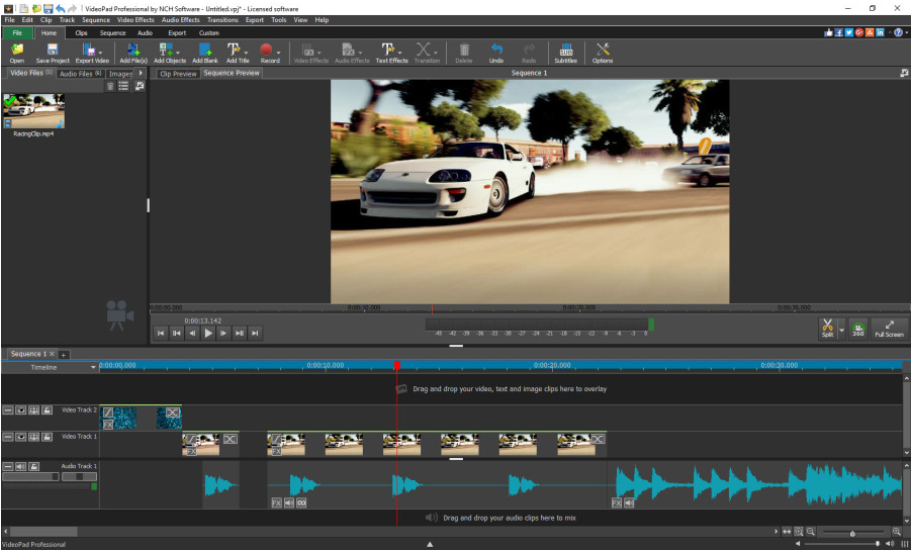Click the Undo button
Image resolution: width=915 pixels, height=553 pixels.
pos(496,51)
